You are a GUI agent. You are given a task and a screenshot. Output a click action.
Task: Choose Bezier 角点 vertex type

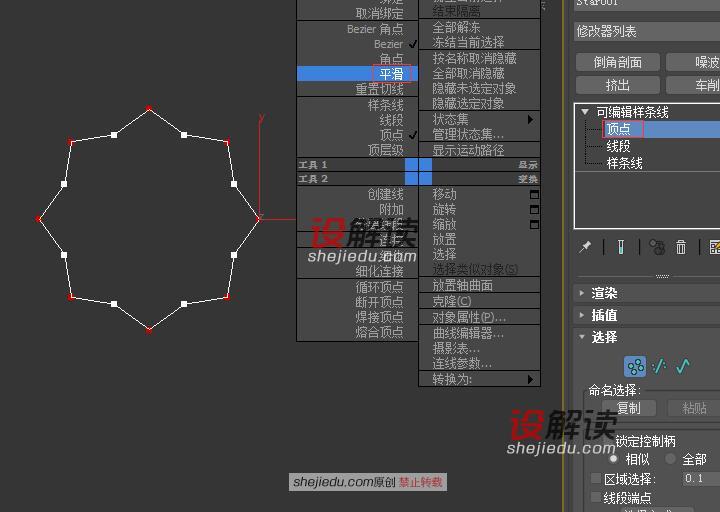[375, 29]
